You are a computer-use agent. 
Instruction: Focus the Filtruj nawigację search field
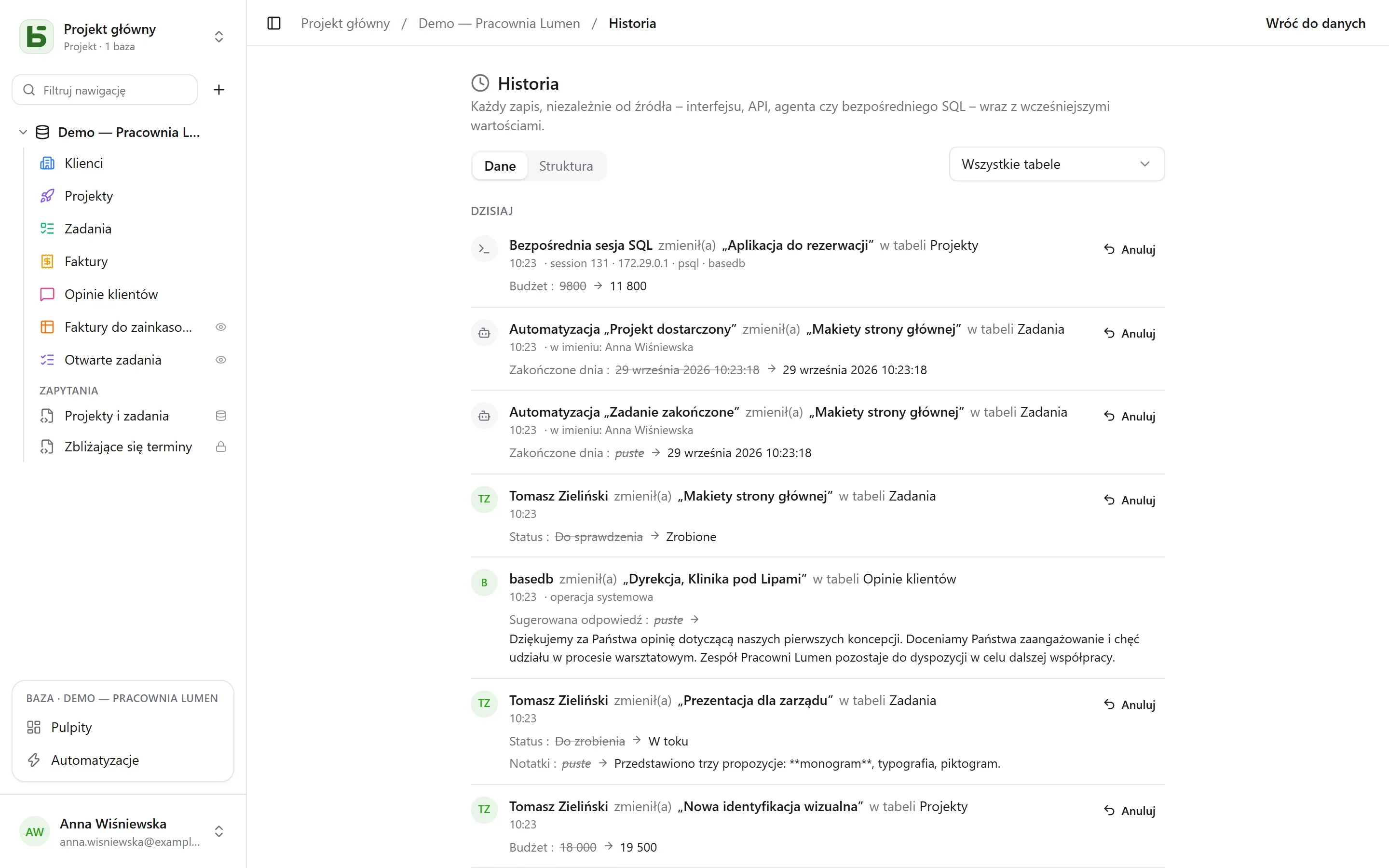click(x=105, y=90)
